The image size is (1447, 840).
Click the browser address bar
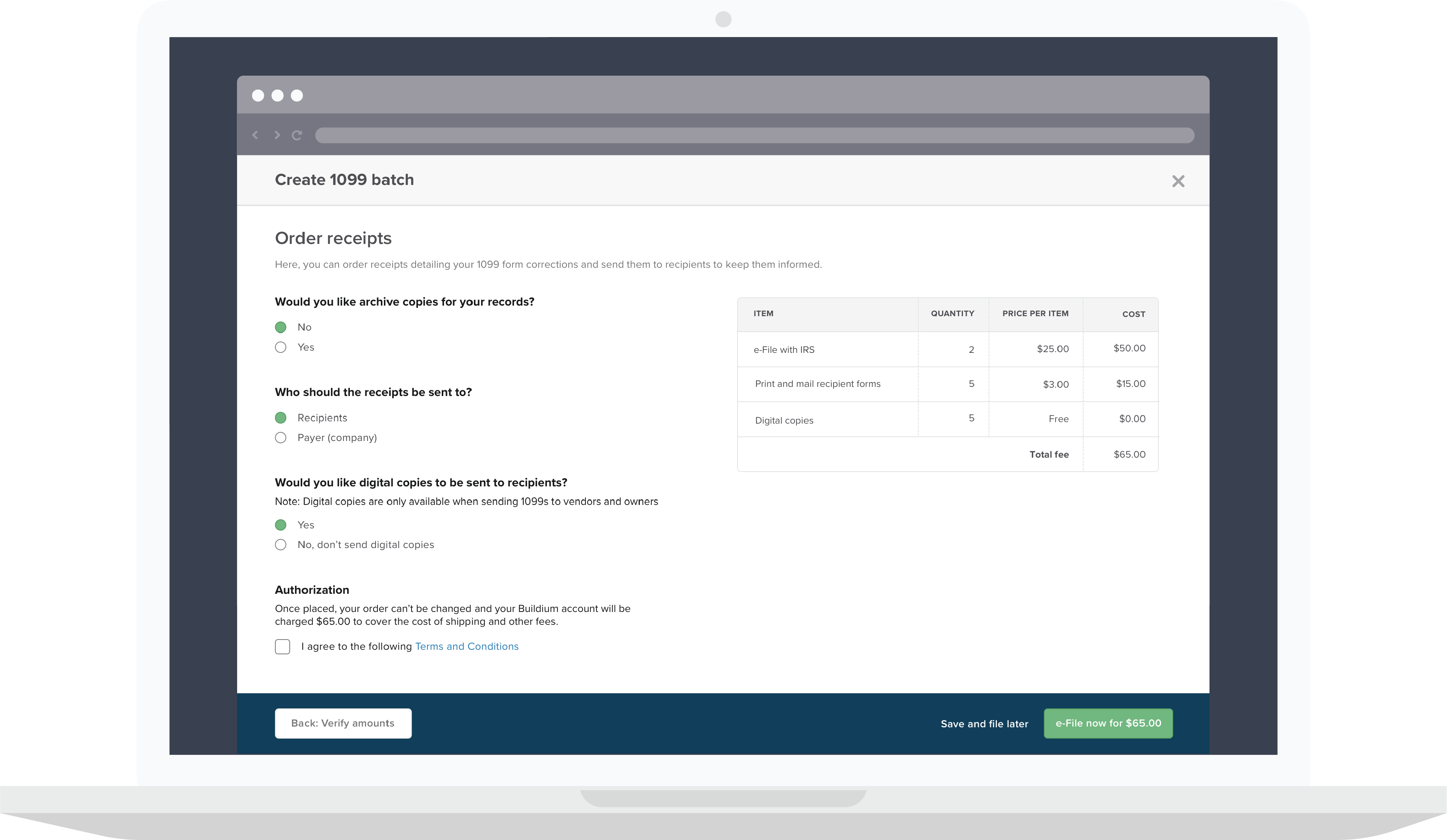tap(755, 135)
